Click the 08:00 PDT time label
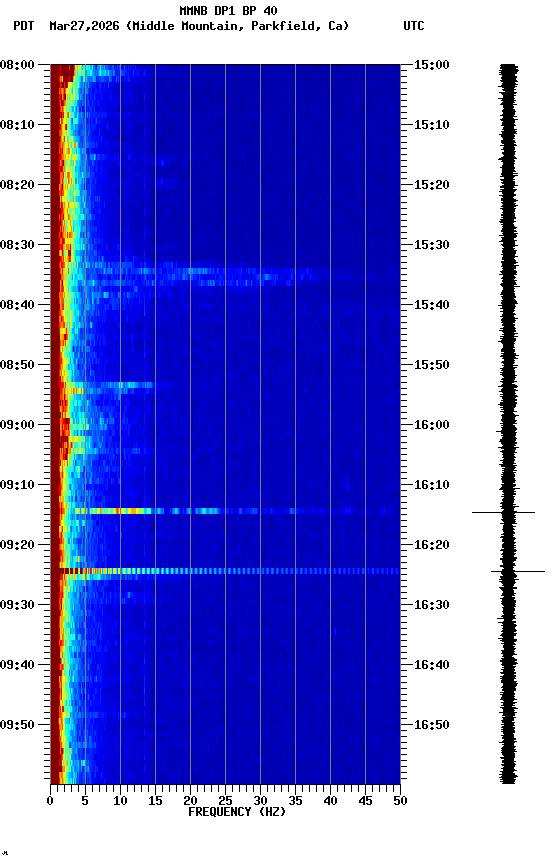Image resolution: width=552 pixels, height=864 pixels. pyautogui.click(x=17, y=65)
